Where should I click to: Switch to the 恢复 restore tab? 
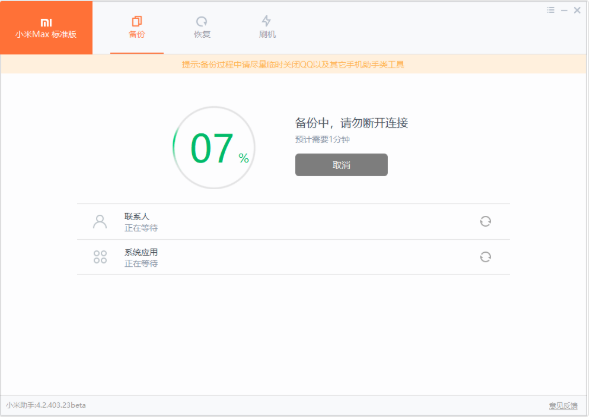(x=202, y=27)
